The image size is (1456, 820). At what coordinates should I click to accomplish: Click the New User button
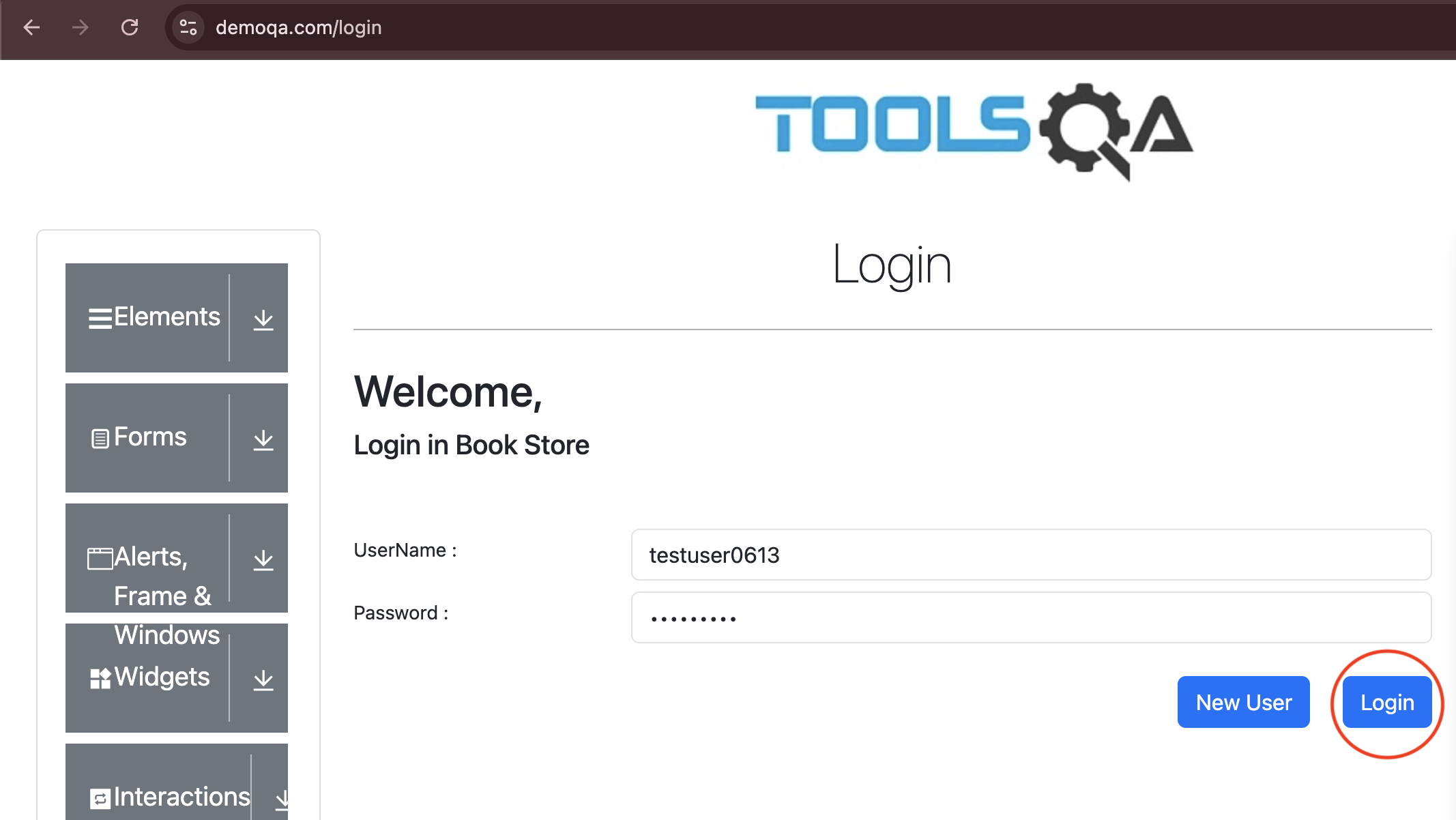point(1244,702)
